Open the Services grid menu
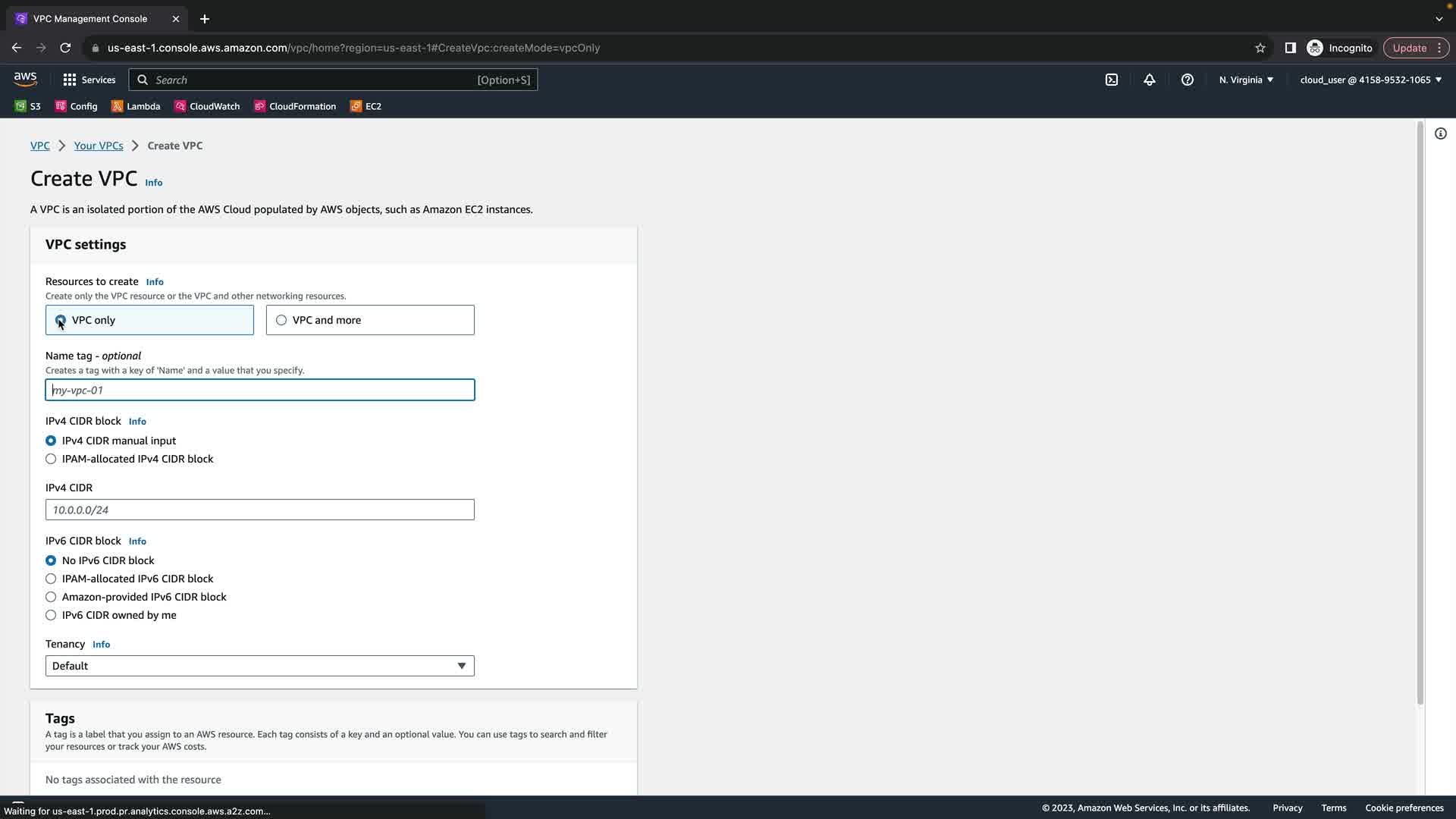The width and height of the screenshot is (1456, 819). tap(89, 80)
